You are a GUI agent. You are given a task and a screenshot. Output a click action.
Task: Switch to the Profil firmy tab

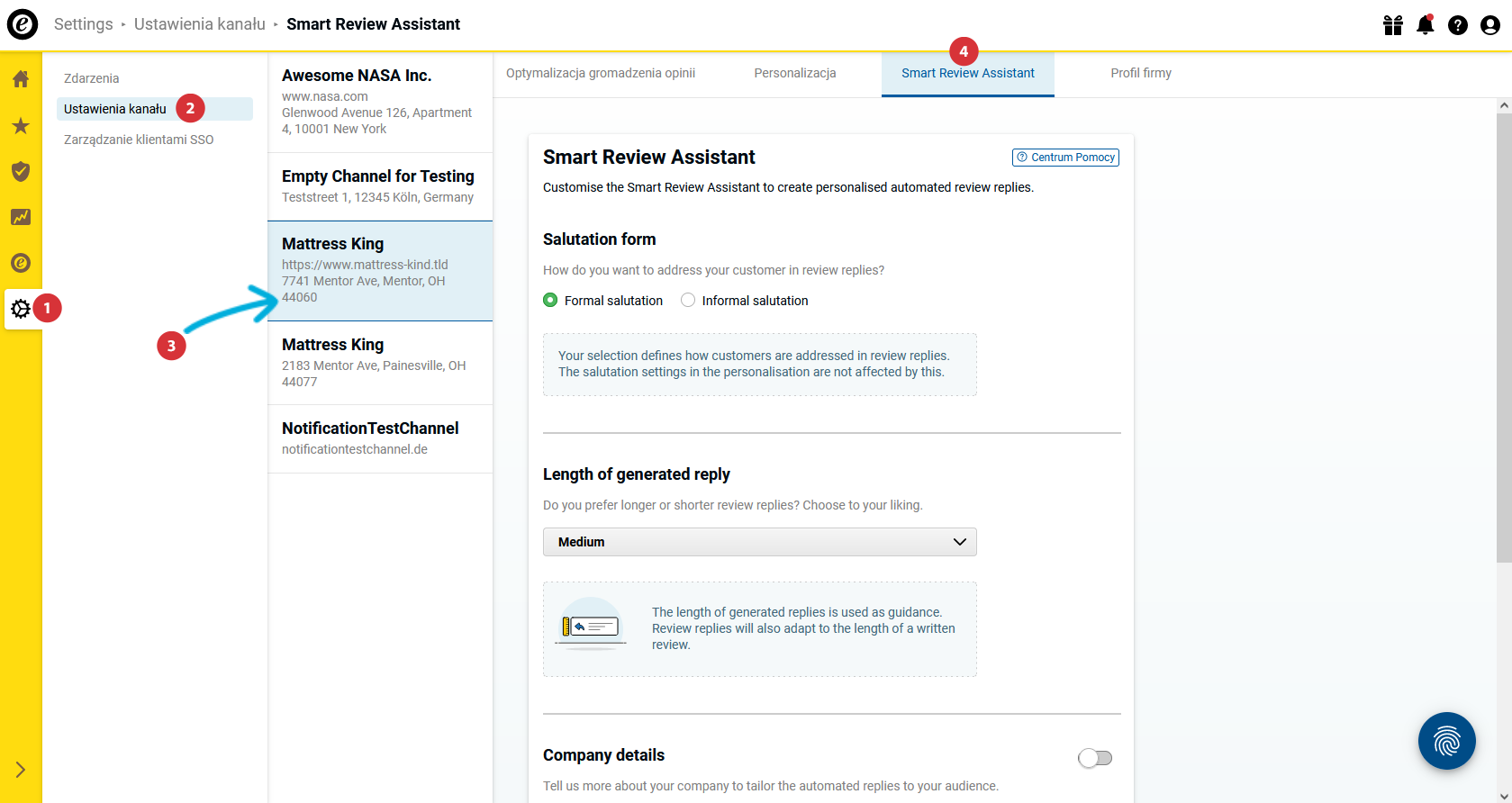(1141, 74)
